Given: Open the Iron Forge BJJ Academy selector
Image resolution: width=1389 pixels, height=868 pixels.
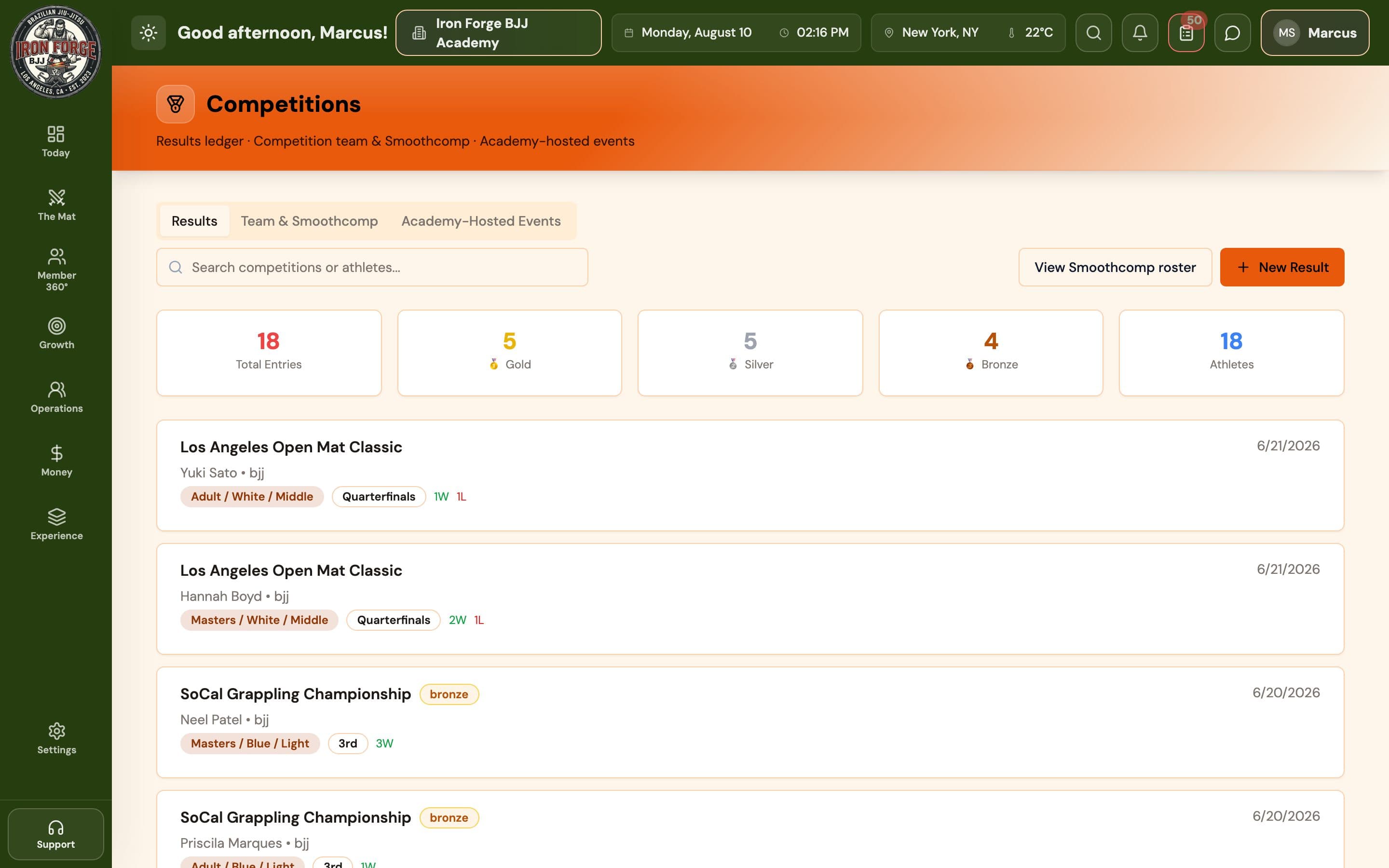Looking at the screenshot, I should click(498, 33).
